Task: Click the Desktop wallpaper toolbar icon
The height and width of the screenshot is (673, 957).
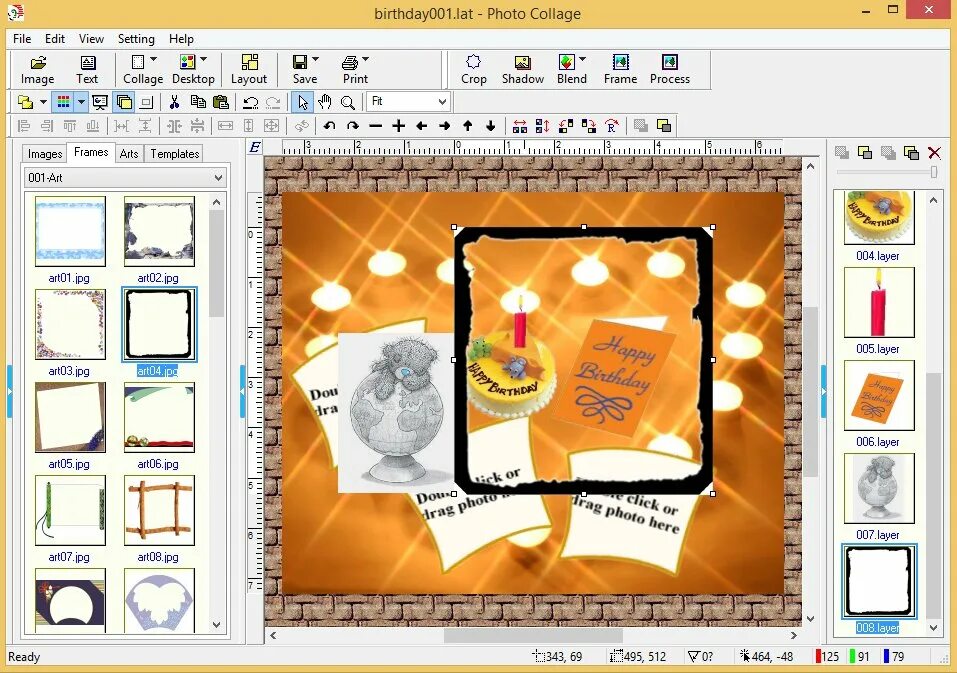Action: point(187,62)
